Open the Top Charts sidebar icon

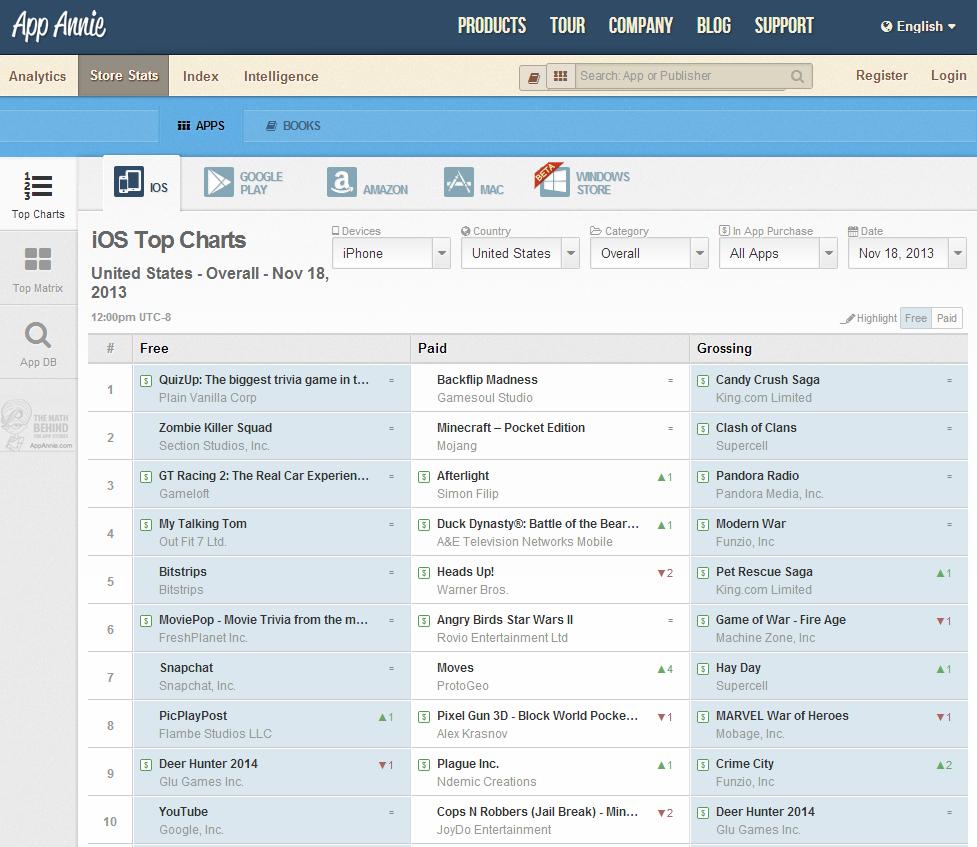pyautogui.click(x=38, y=186)
